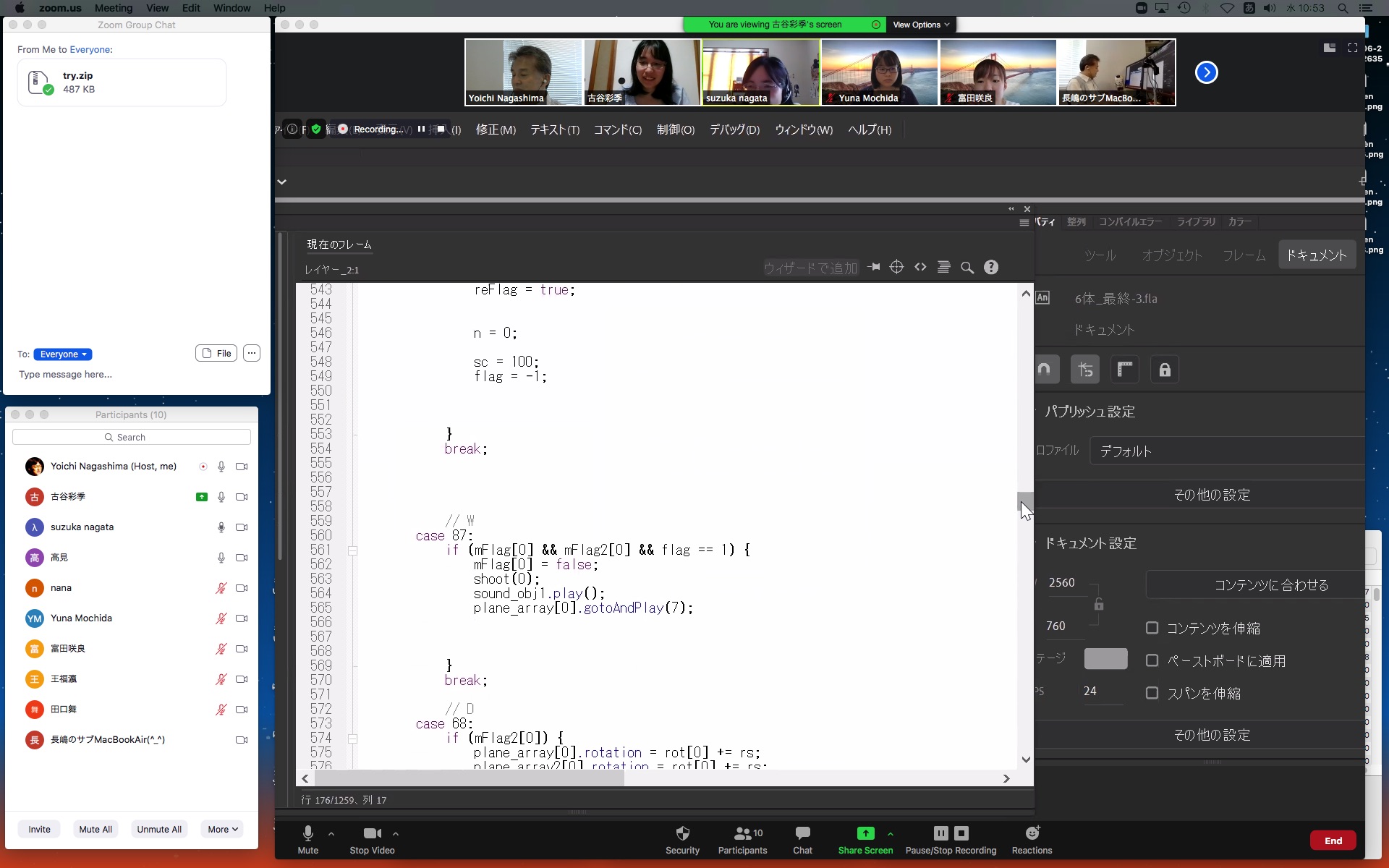1389x868 pixels.
Task: Click the Share Screen icon
Action: click(865, 833)
